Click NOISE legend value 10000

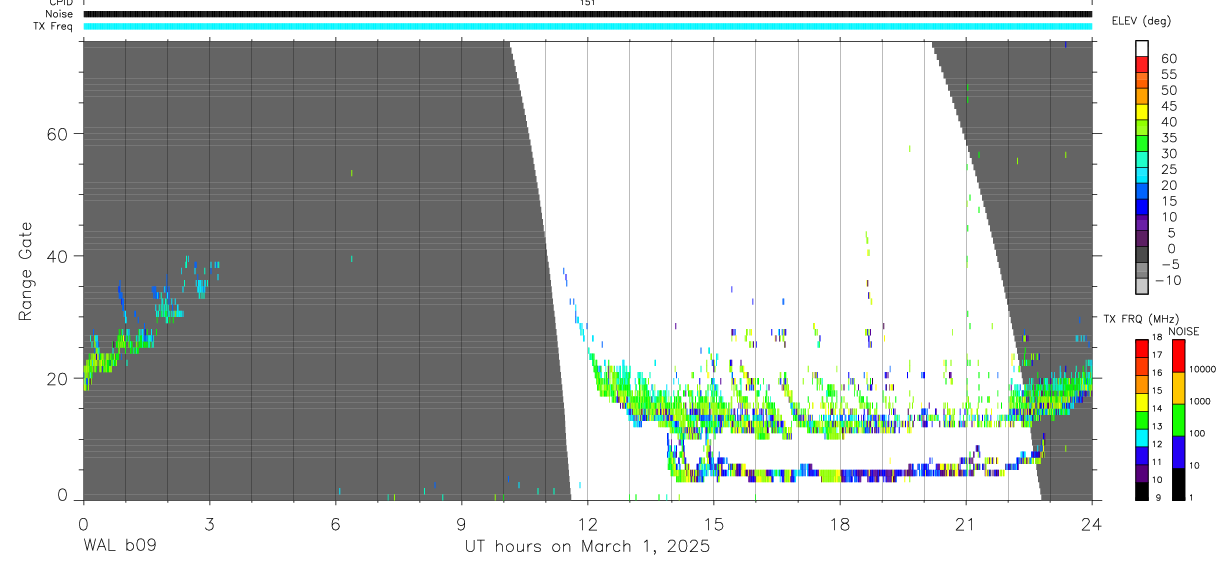point(1202,369)
